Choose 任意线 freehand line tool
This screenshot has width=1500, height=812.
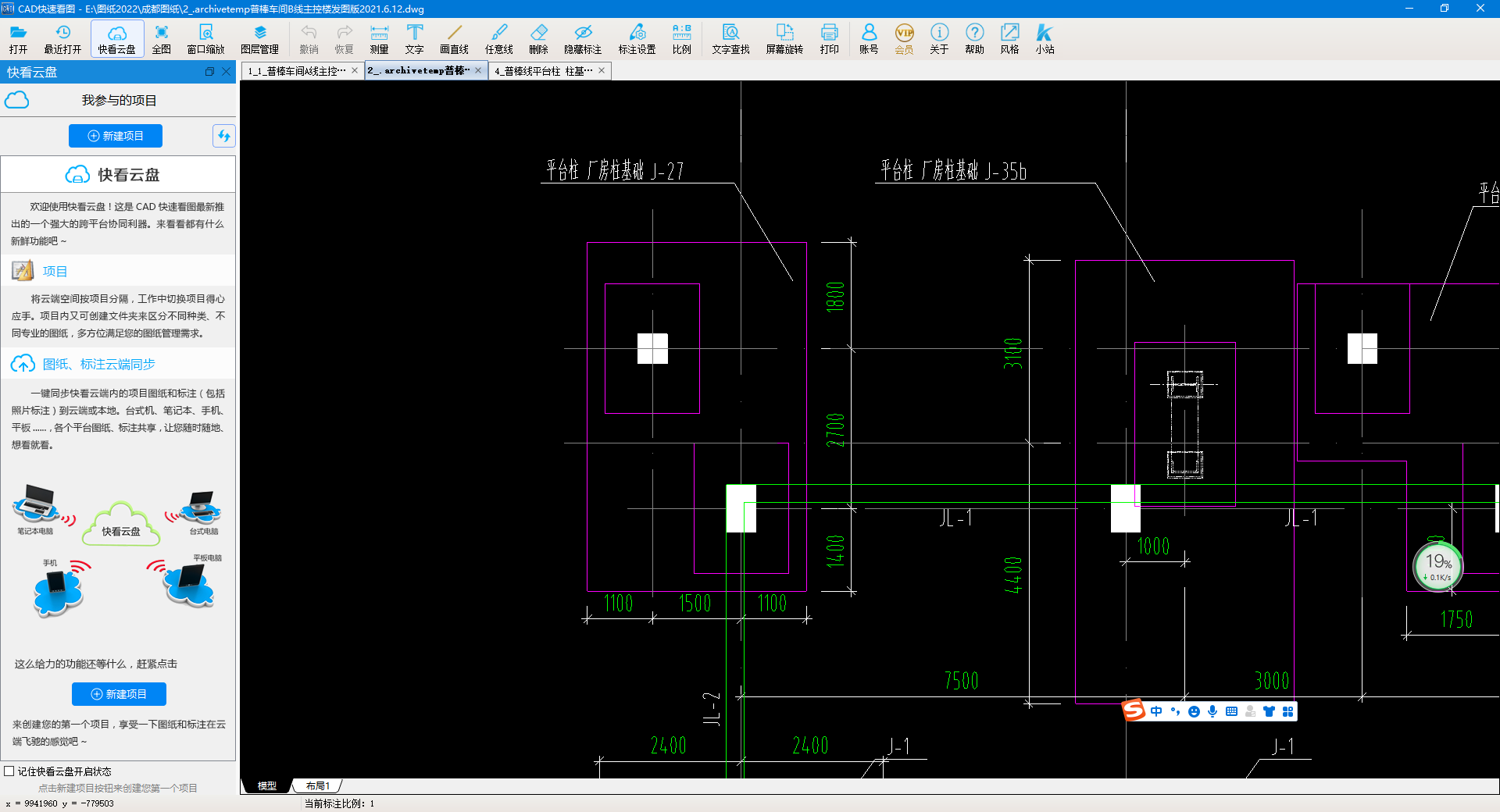499,39
